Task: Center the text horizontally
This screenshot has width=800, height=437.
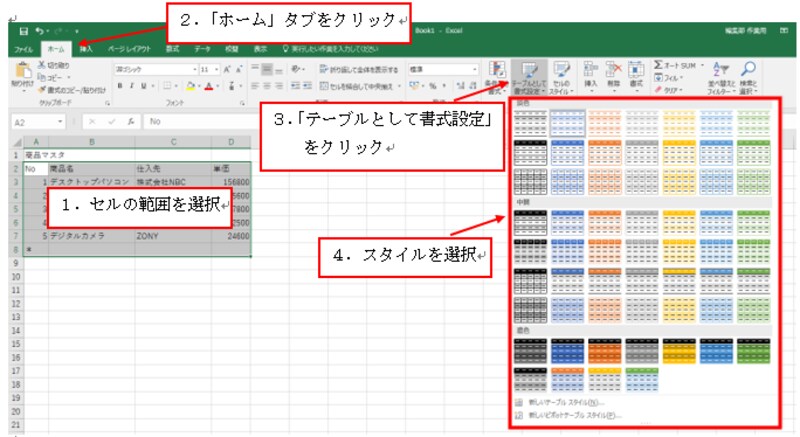Action: tap(267, 86)
